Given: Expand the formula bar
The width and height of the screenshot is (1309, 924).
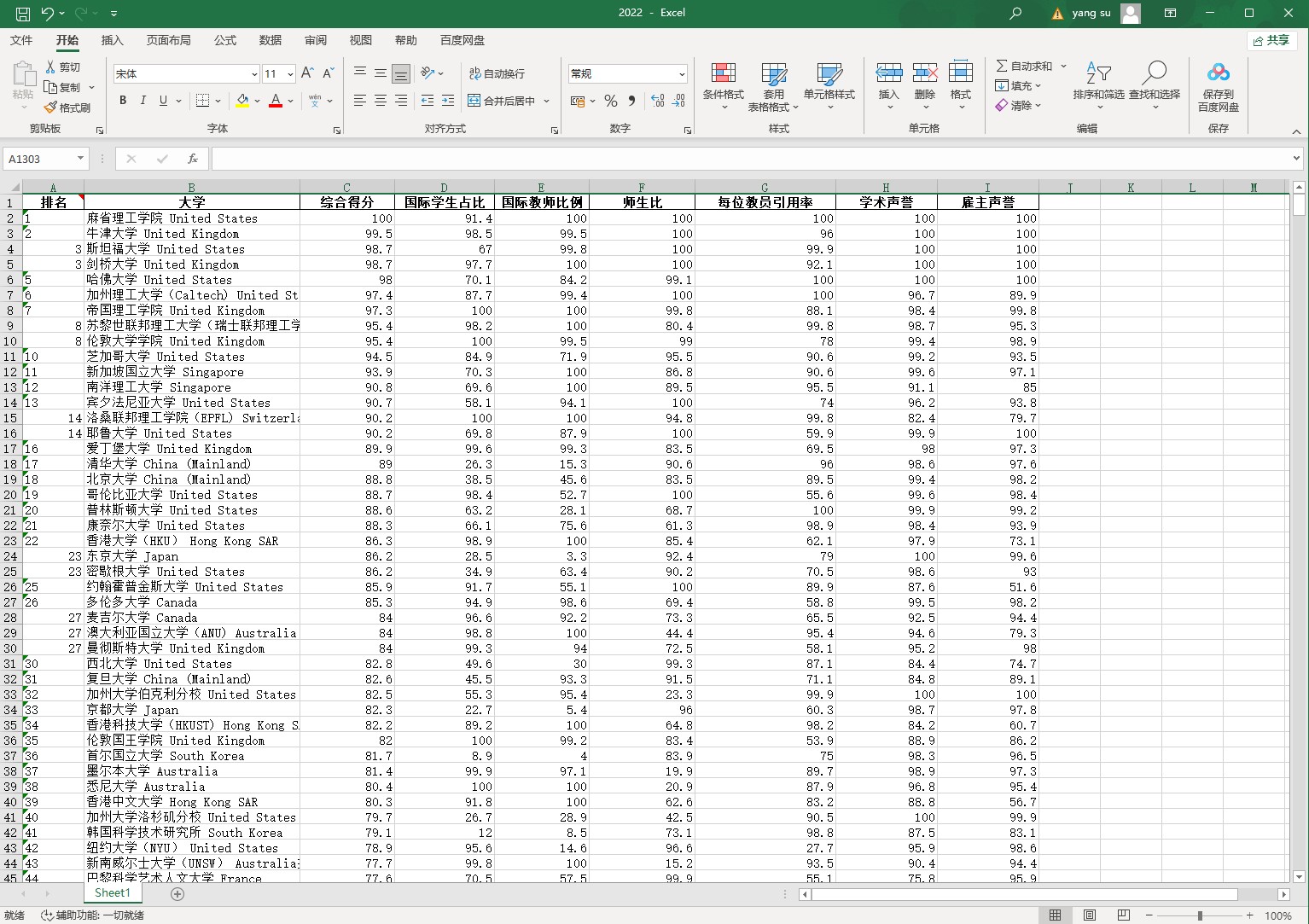Looking at the screenshot, I should (1296, 158).
